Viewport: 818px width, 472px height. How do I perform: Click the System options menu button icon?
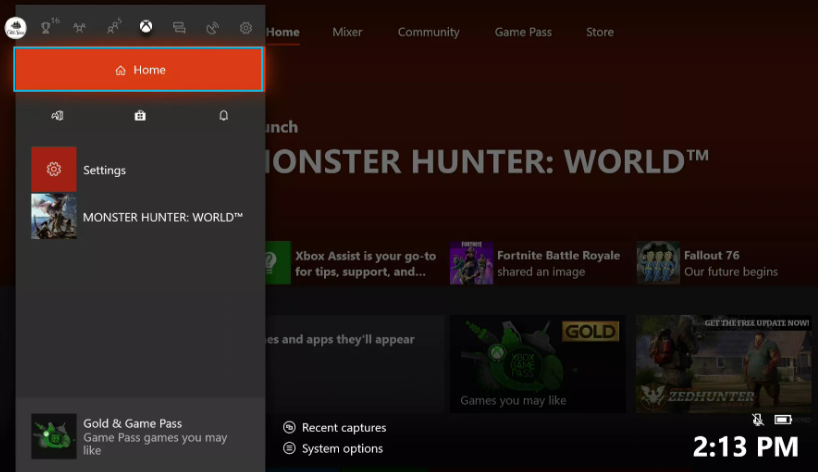click(x=289, y=448)
